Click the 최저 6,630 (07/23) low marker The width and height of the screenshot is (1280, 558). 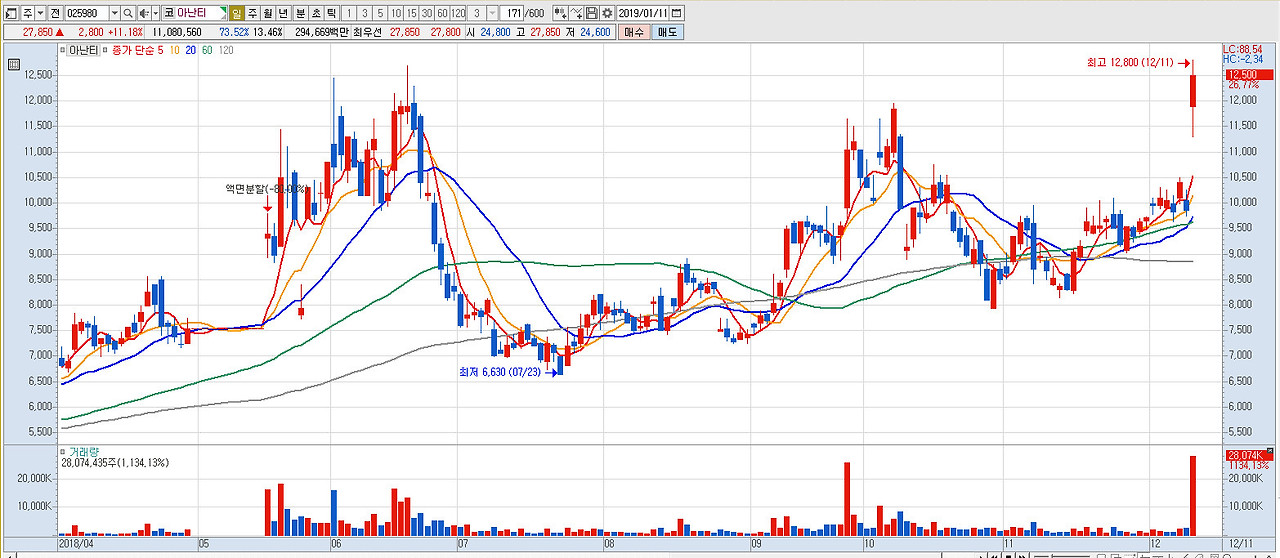[502, 371]
